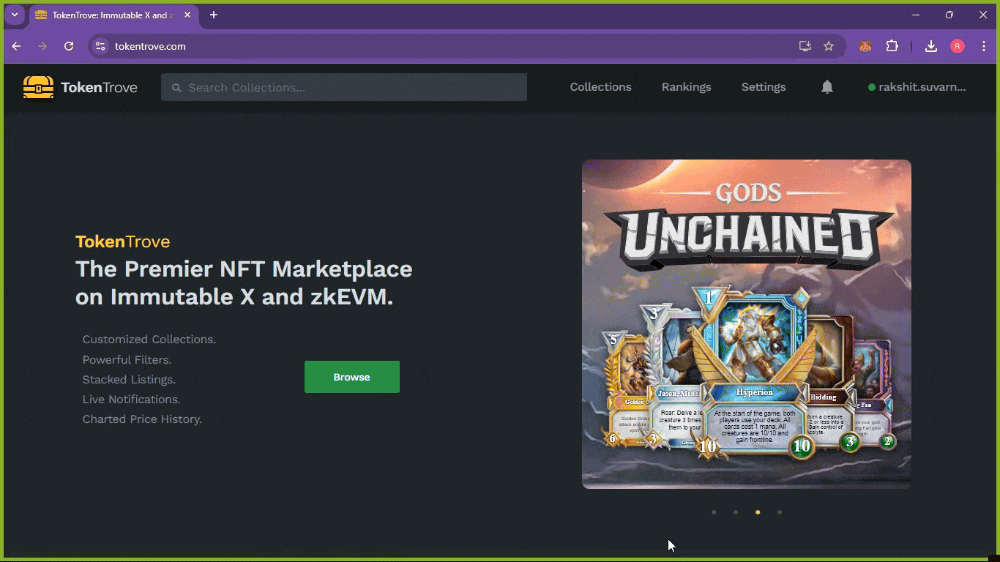
Task: Click the "Customized Collections." text
Action: click(x=149, y=339)
